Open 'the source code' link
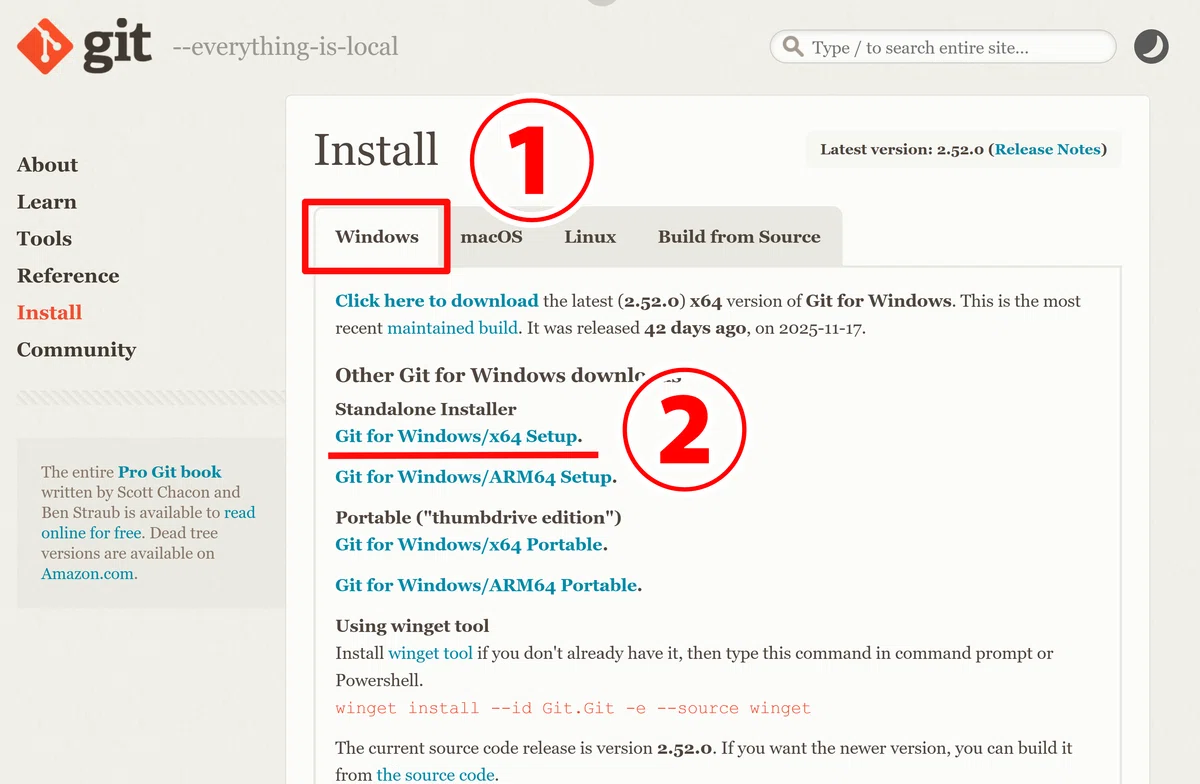This screenshot has height=784, width=1200. click(435, 774)
